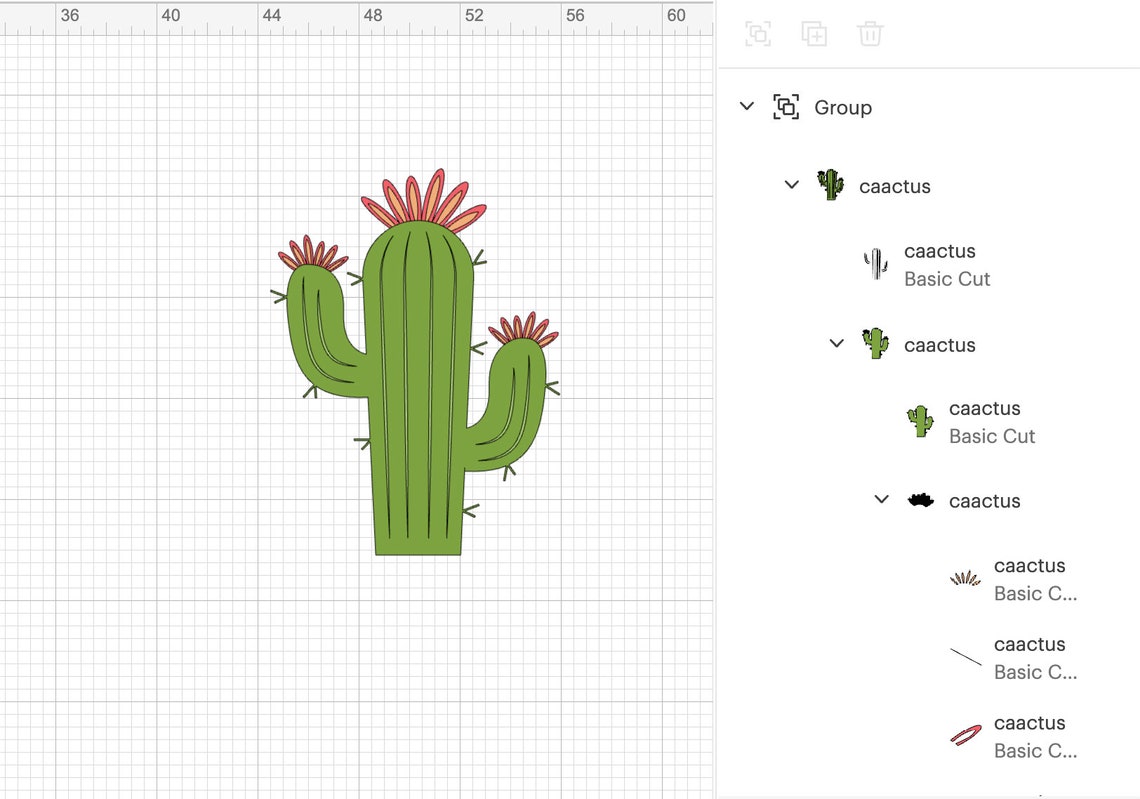
Task: Collapse the Group tree item
Action: coord(746,106)
